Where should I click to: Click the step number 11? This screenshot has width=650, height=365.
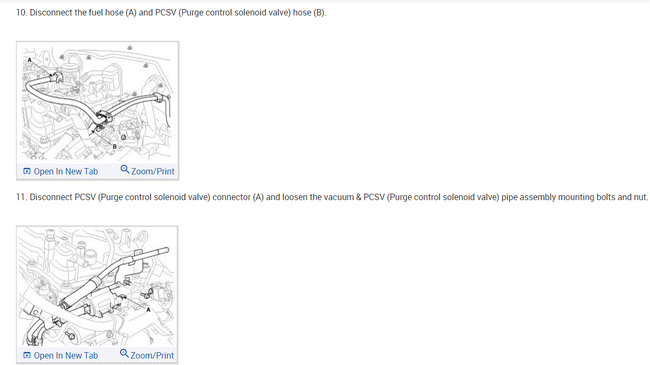21,197
